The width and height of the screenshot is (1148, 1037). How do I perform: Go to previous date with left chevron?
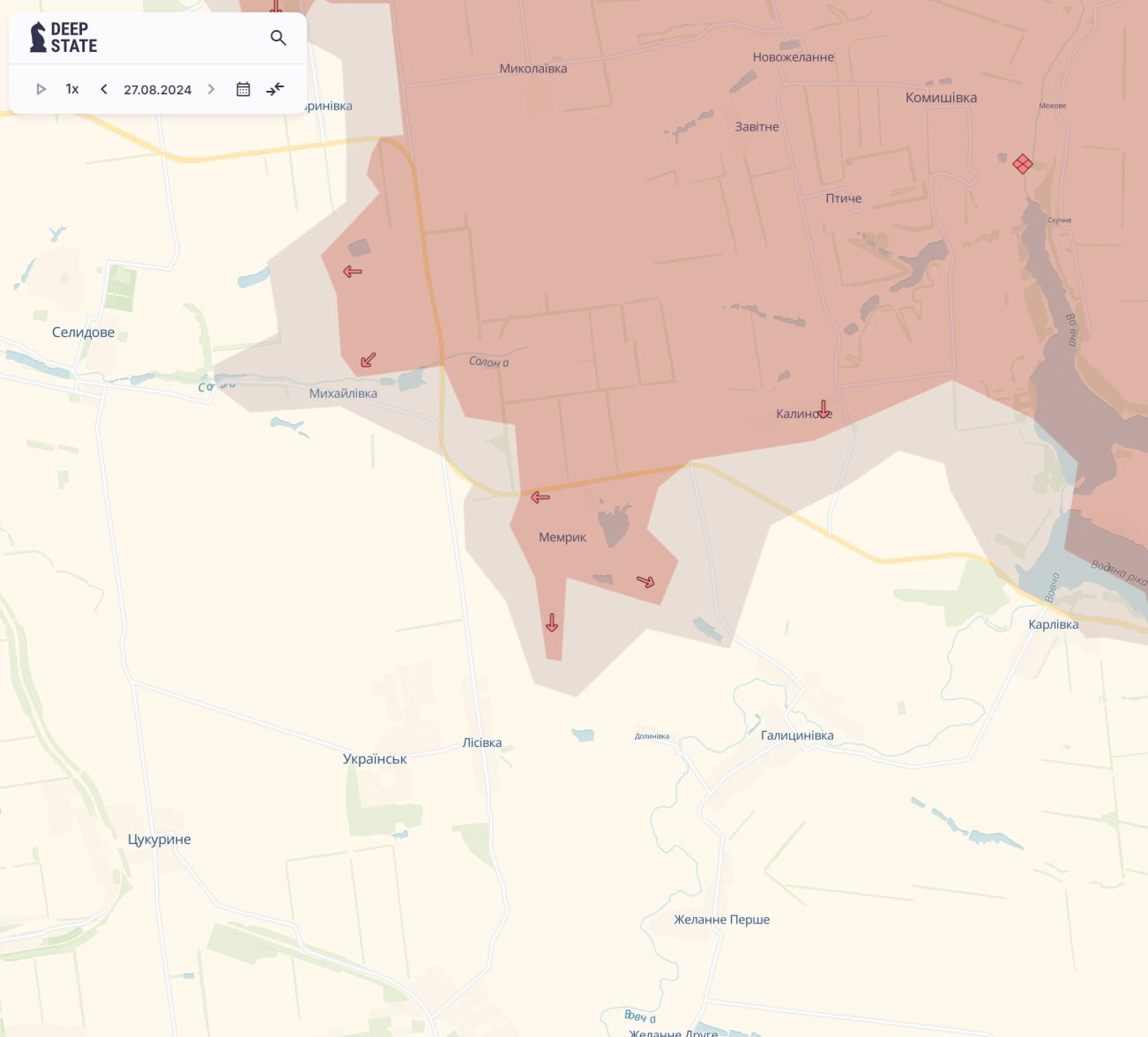[x=104, y=89]
